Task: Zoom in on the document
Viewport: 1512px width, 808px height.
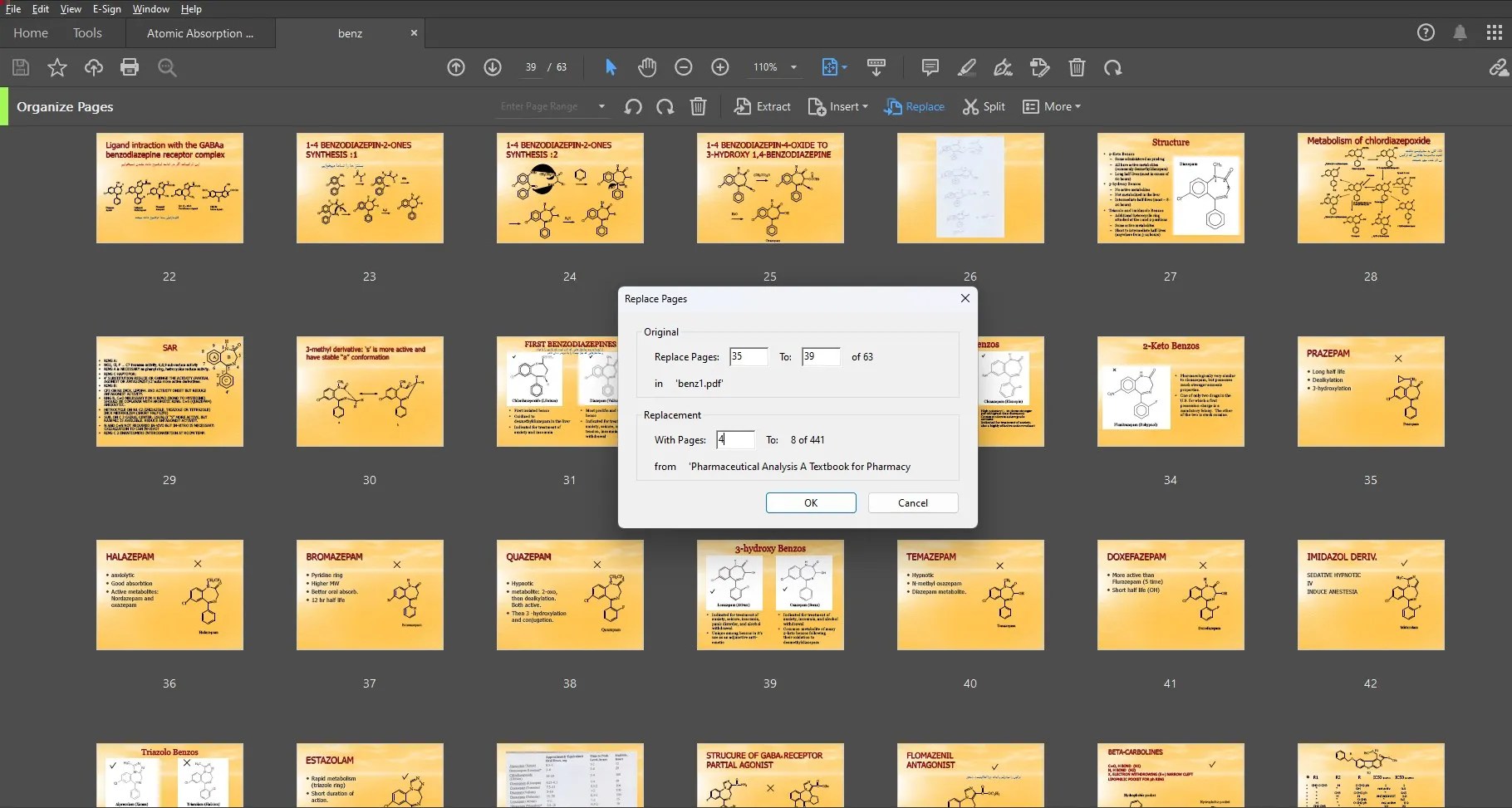Action: pyautogui.click(x=719, y=67)
